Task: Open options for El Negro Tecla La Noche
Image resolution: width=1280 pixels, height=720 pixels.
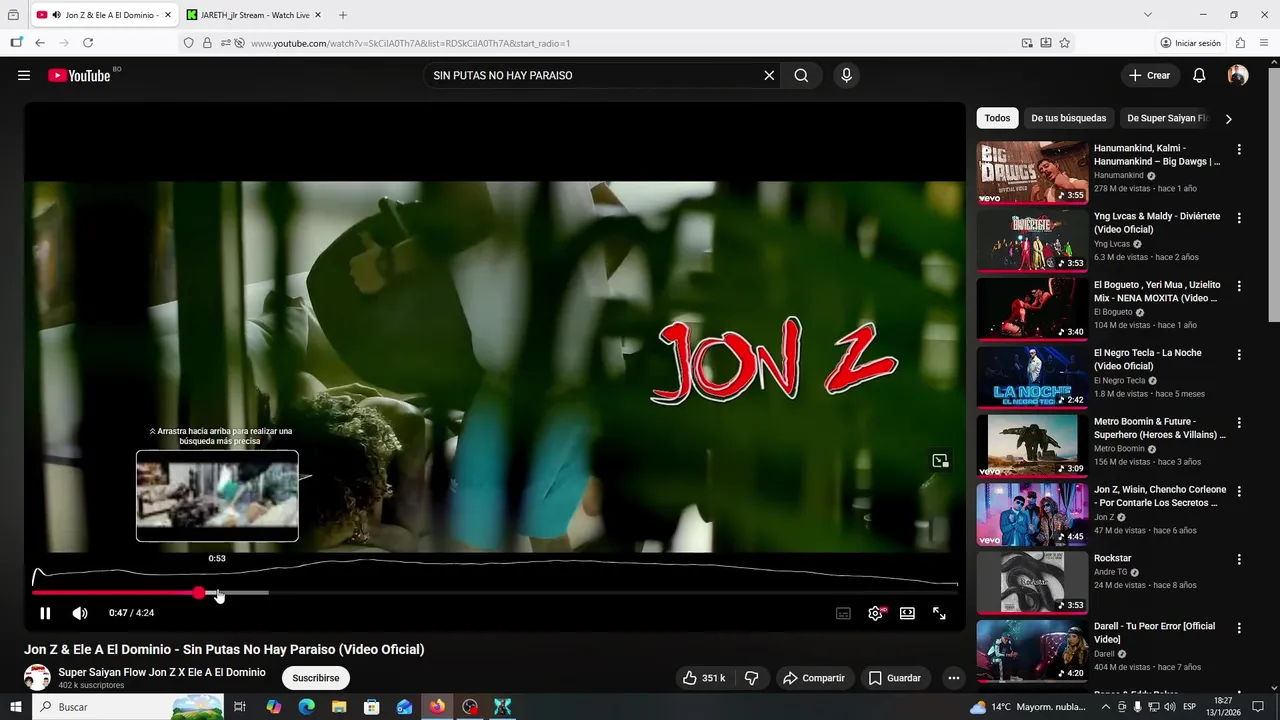Action: tap(1239, 355)
